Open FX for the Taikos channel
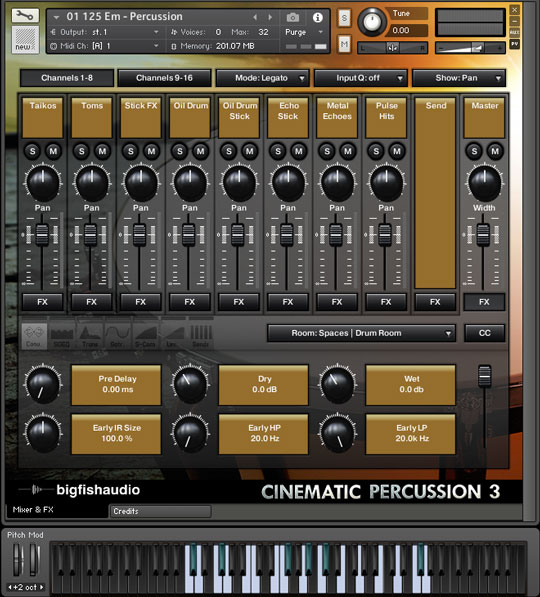Screen dimensions: 540x597 42,302
